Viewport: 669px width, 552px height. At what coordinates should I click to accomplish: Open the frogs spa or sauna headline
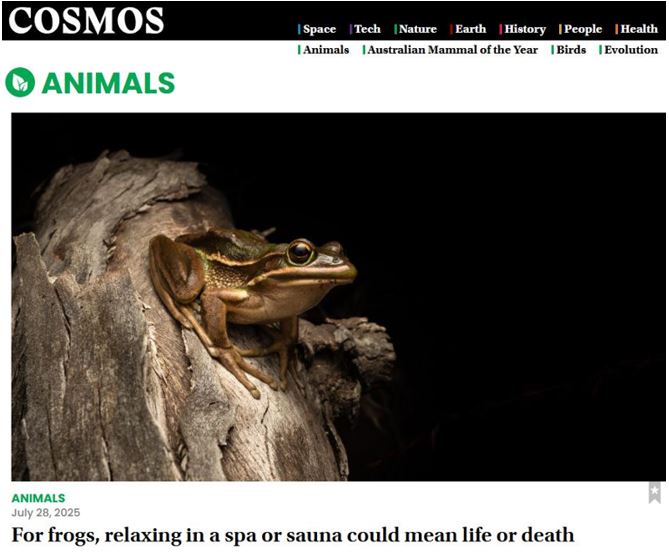click(x=293, y=535)
